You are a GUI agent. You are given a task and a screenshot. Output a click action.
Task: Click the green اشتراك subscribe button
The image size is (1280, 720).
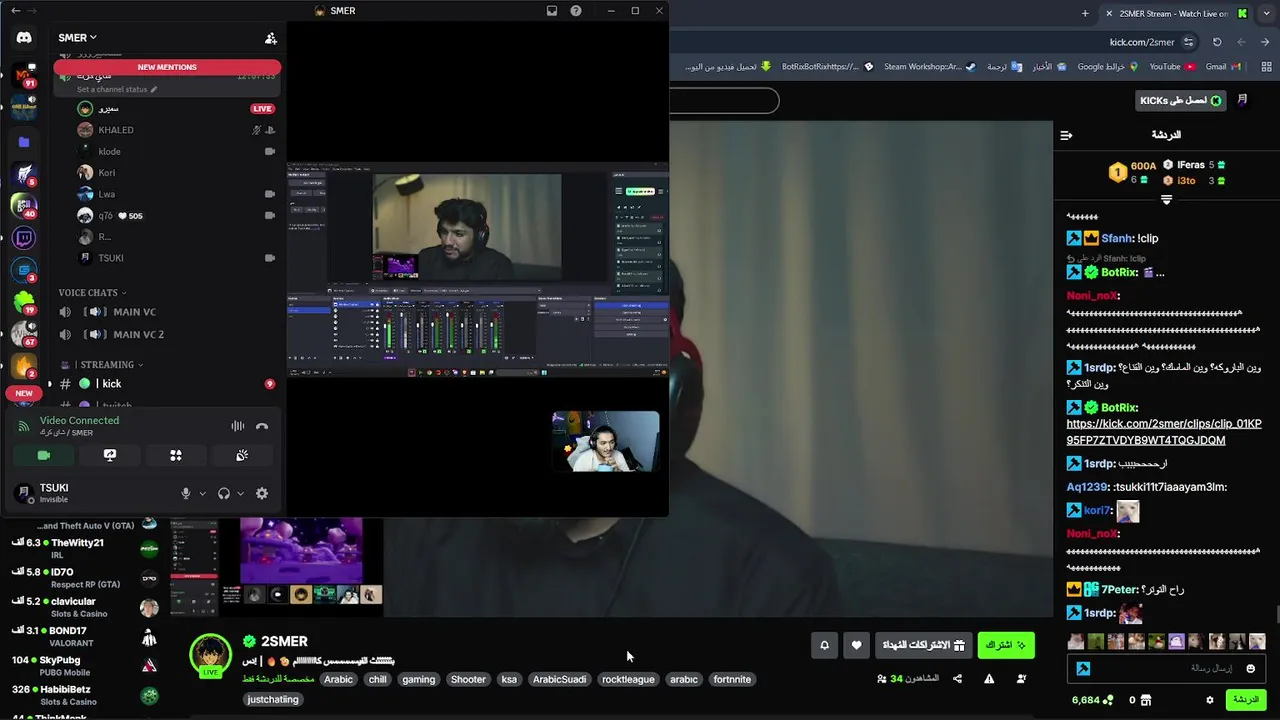click(1005, 645)
